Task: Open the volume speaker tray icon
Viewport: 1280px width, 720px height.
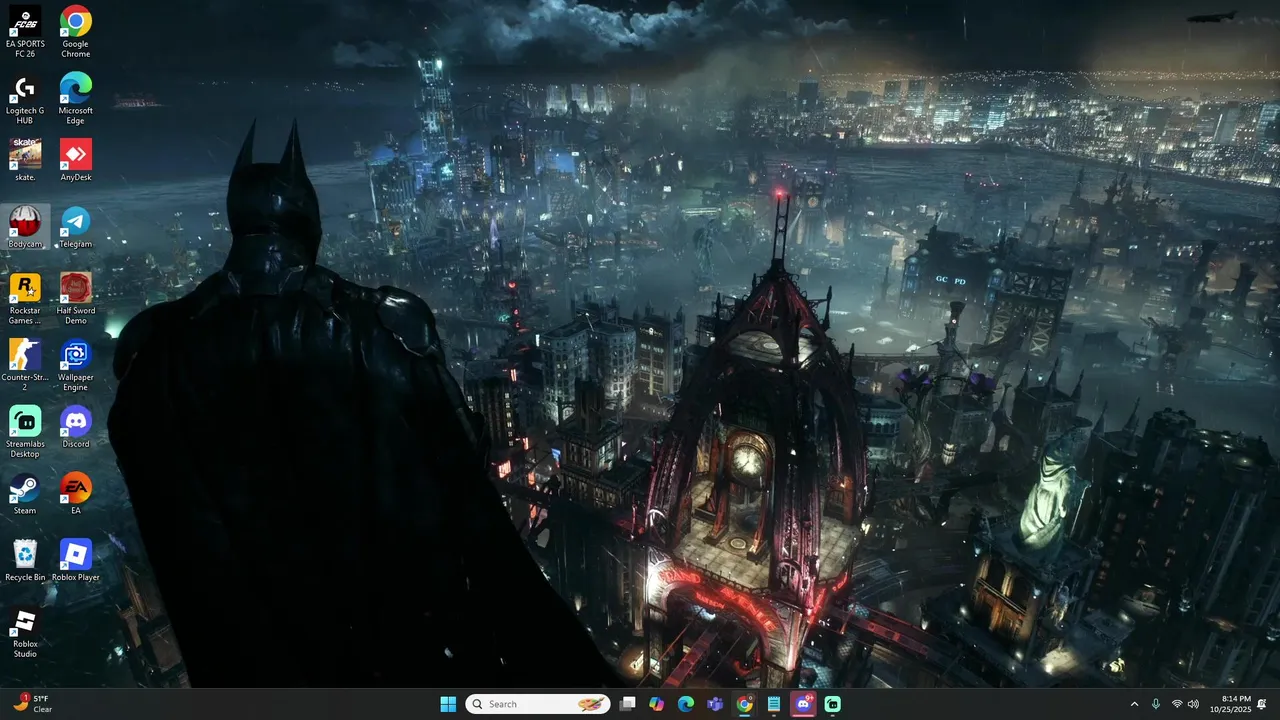Action: (x=1194, y=704)
